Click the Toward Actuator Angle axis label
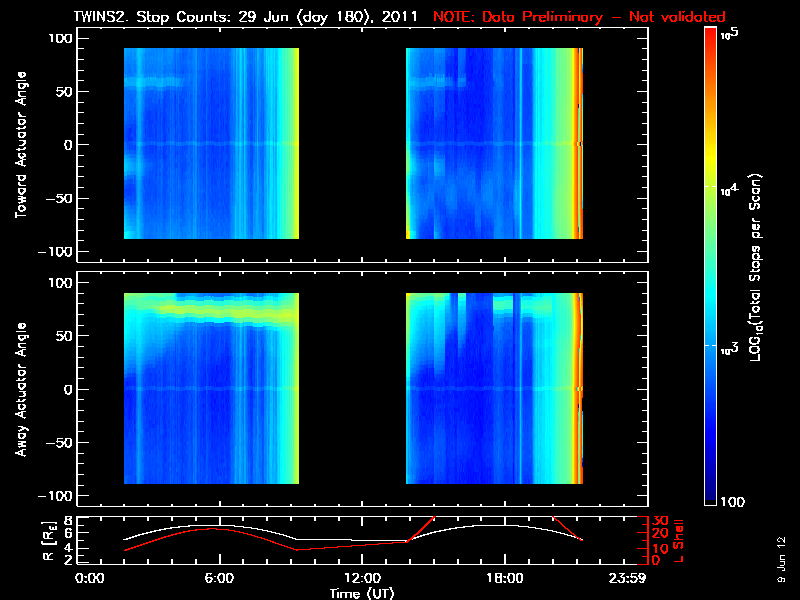Image resolution: width=800 pixels, height=600 pixels. pos(21,144)
